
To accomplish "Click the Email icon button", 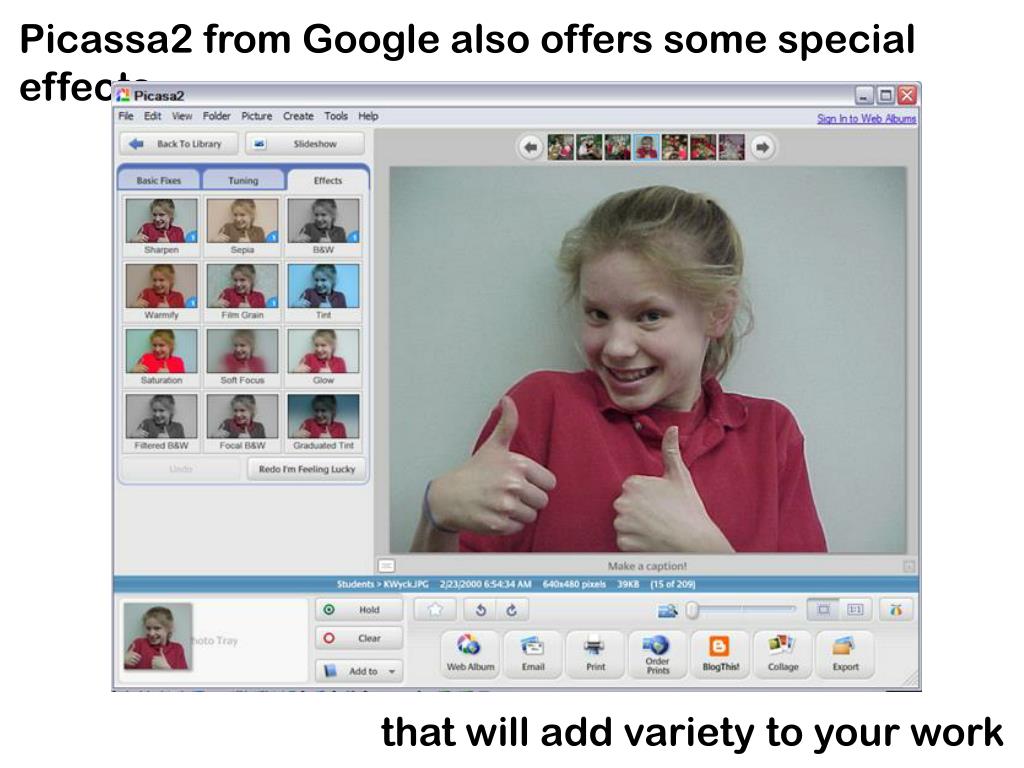I will click(x=533, y=654).
